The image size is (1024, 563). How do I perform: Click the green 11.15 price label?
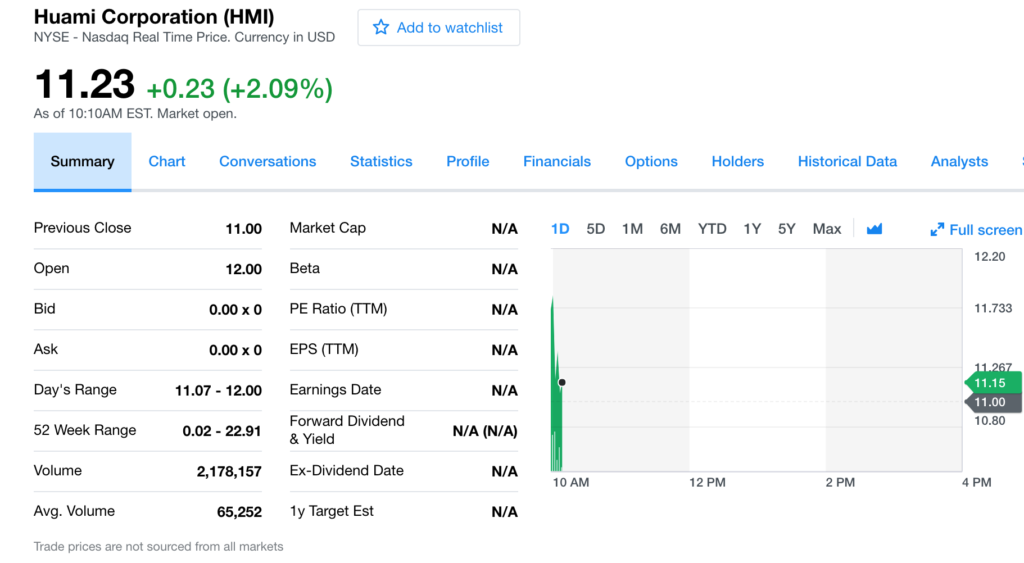992,383
